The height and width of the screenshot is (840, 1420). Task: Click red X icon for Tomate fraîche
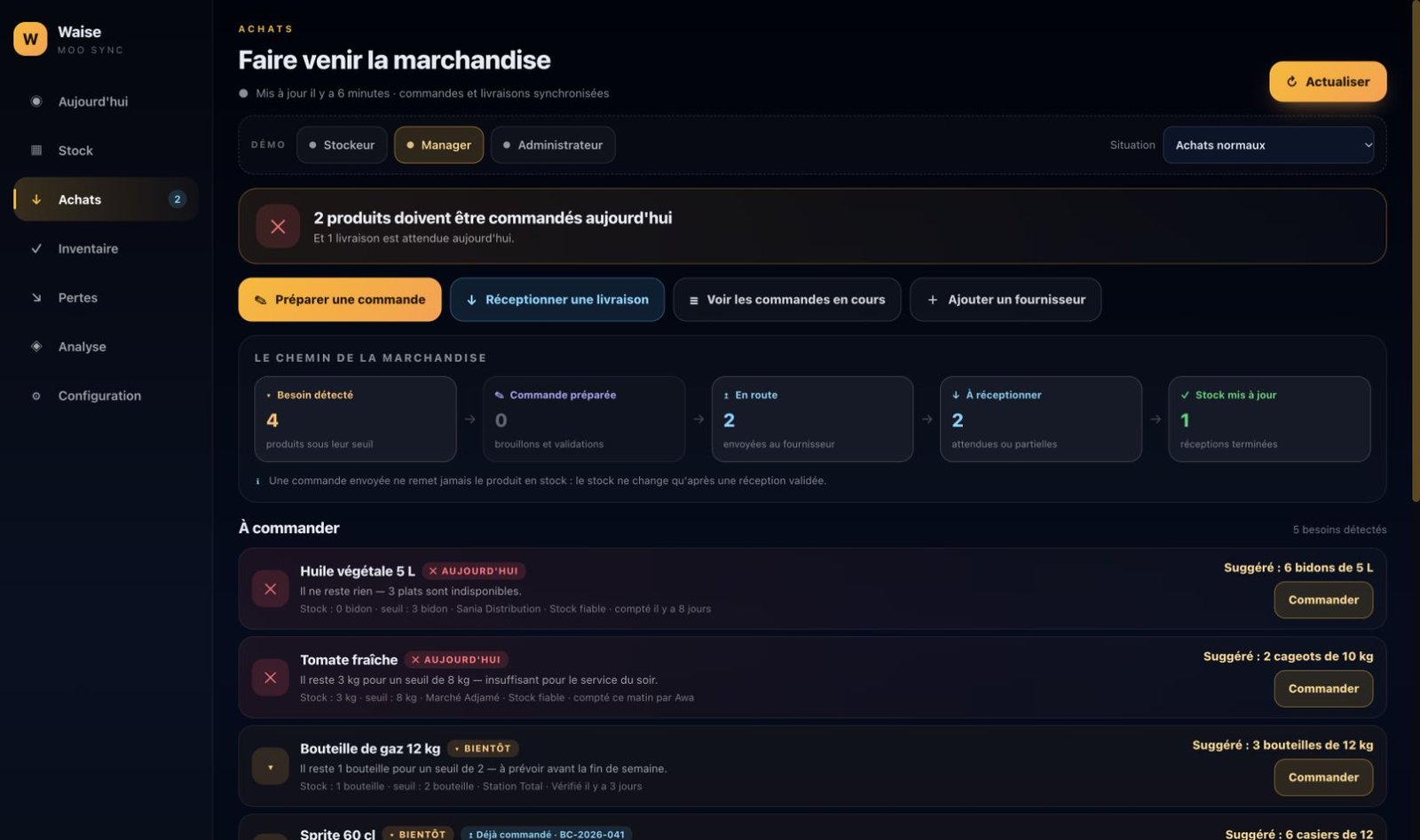pyautogui.click(x=270, y=678)
